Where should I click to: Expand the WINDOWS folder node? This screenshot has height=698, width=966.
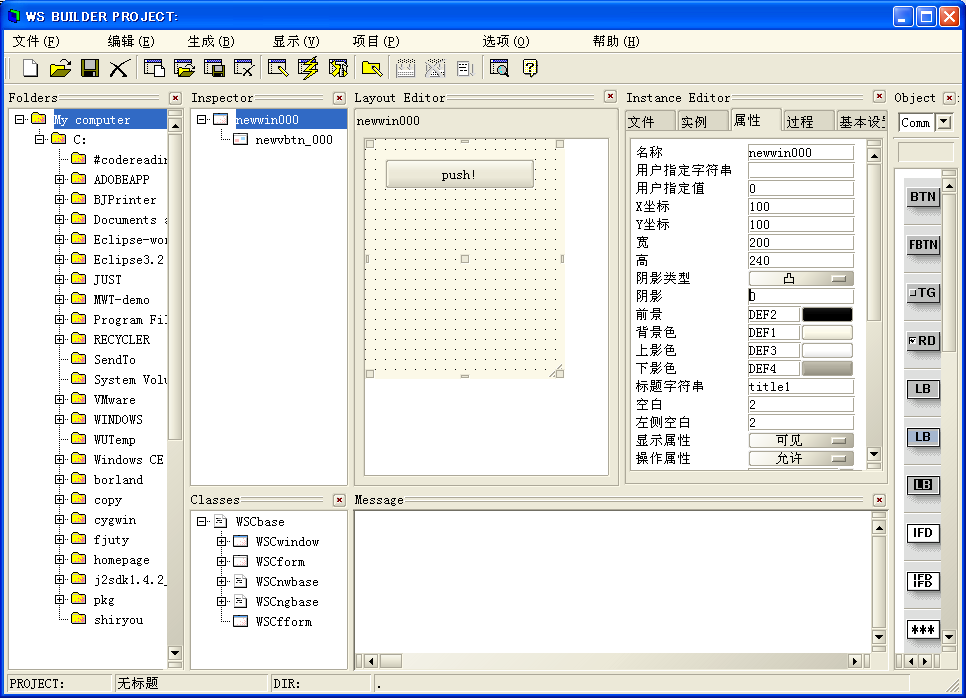tap(60, 420)
